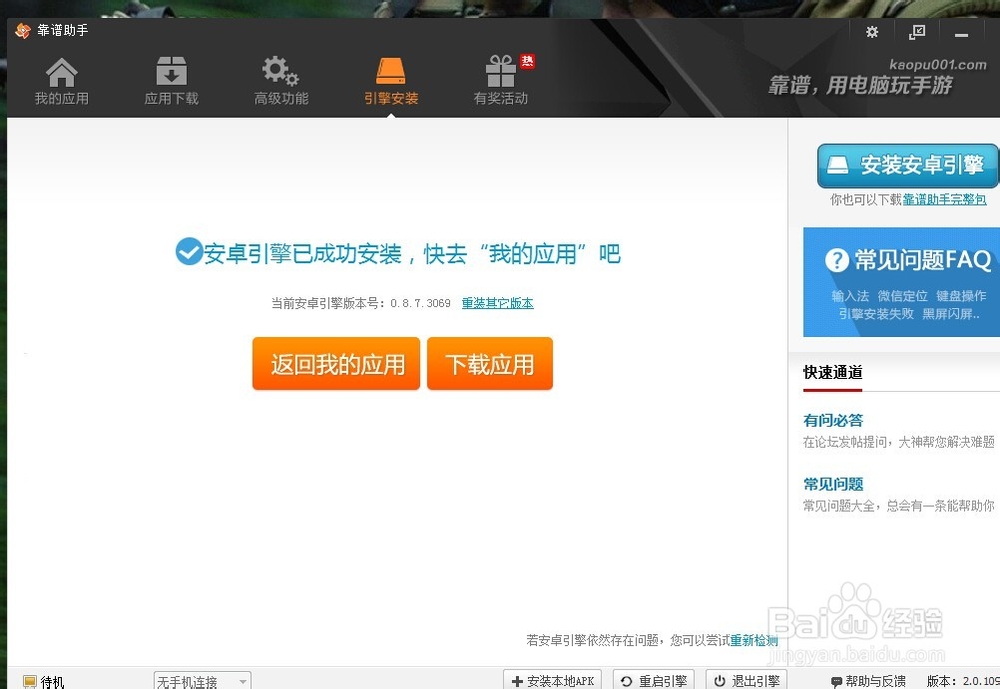Click the 安装本地APK button
The height and width of the screenshot is (689, 1000).
pos(552,681)
